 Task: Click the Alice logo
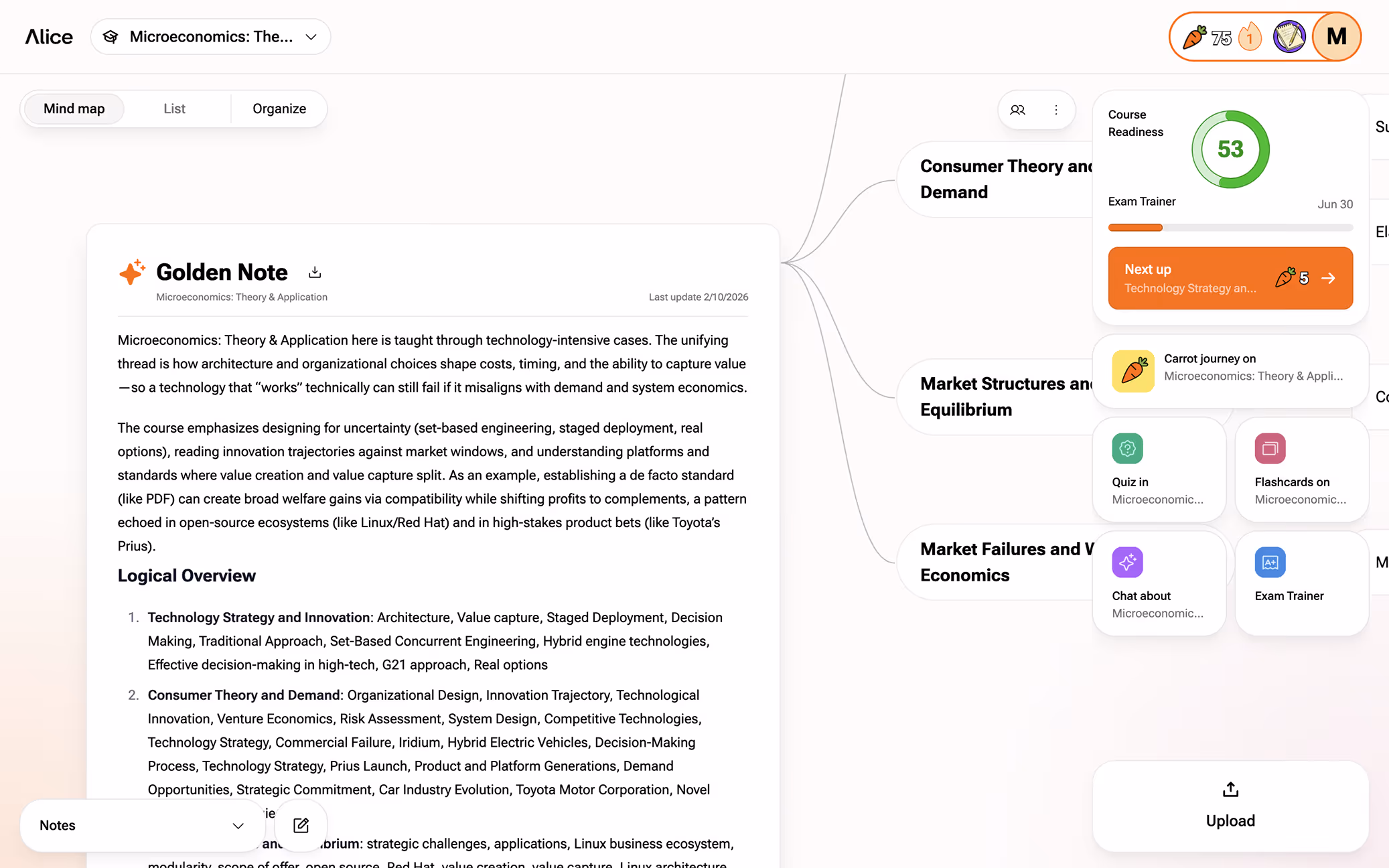tap(48, 37)
